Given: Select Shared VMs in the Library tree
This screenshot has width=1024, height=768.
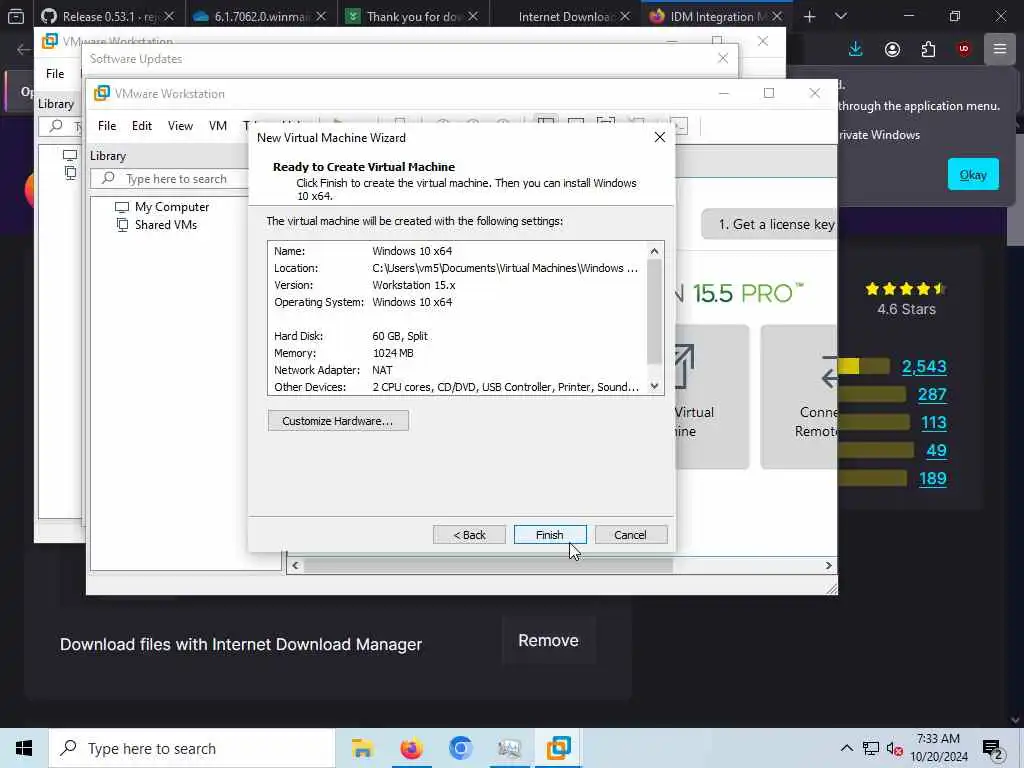Looking at the screenshot, I should pos(157,225).
